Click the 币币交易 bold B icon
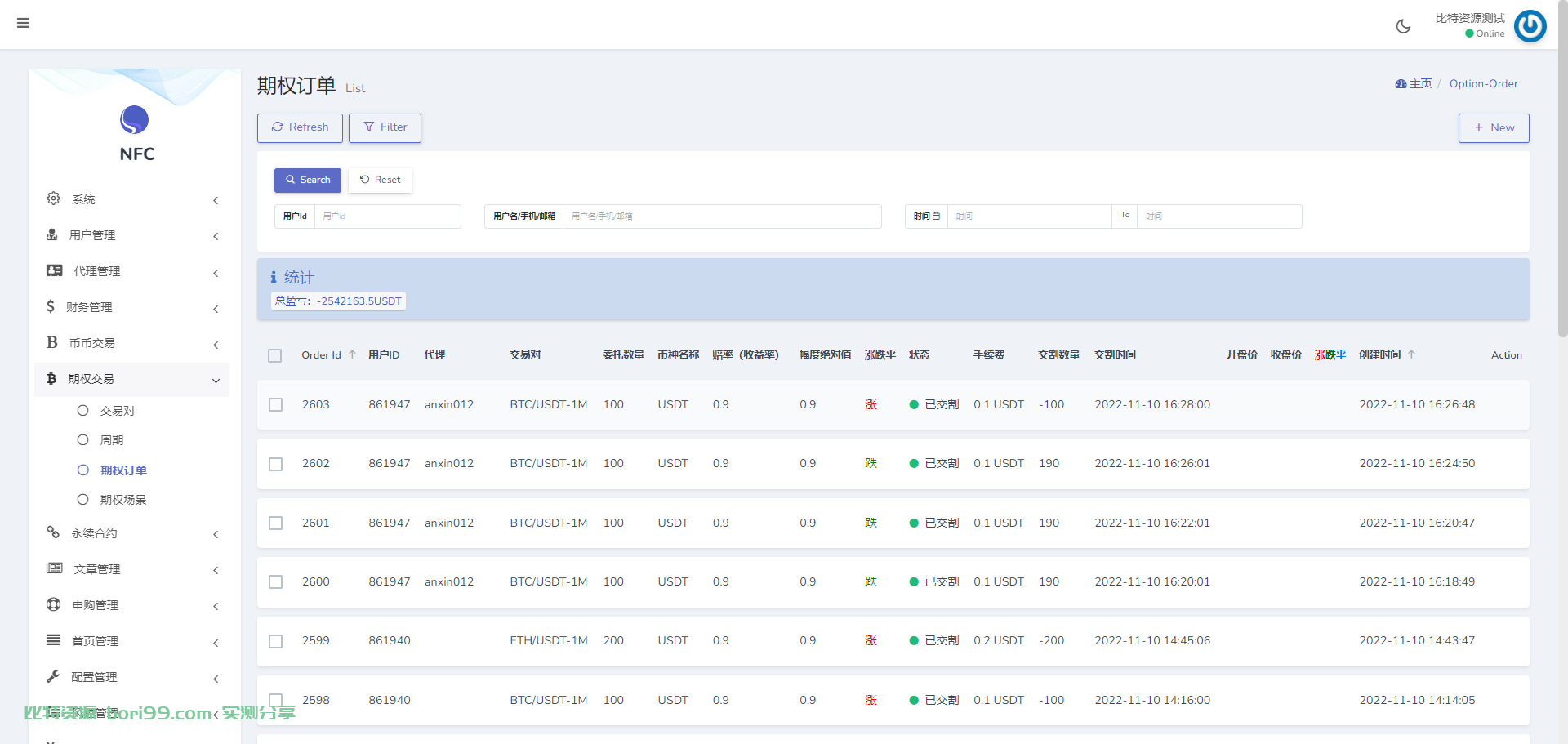Viewport: 1568px width, 744px height. point(52,342)
